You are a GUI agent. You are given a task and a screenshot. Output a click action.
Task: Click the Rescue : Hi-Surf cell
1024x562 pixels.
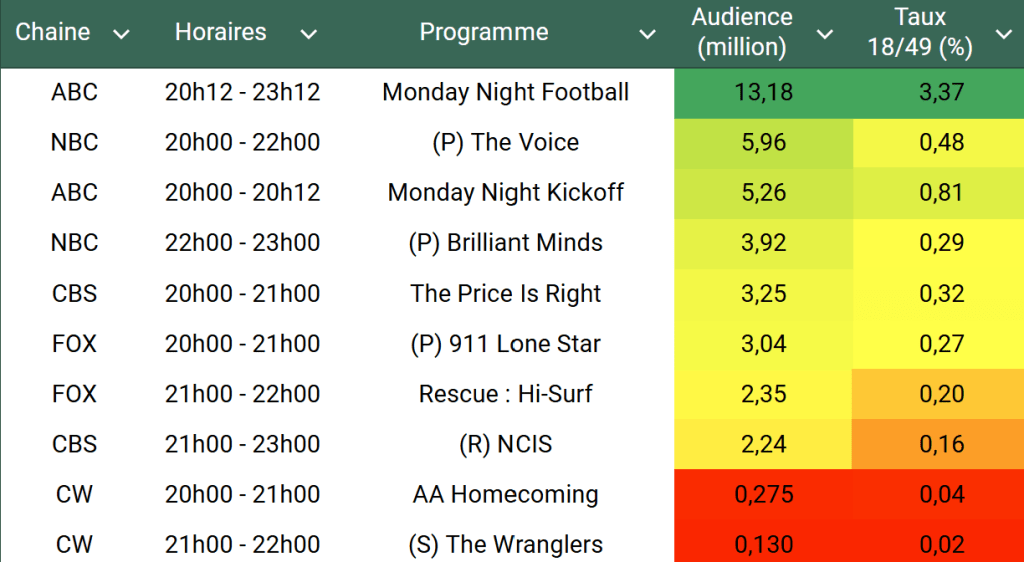pos(506,394)
